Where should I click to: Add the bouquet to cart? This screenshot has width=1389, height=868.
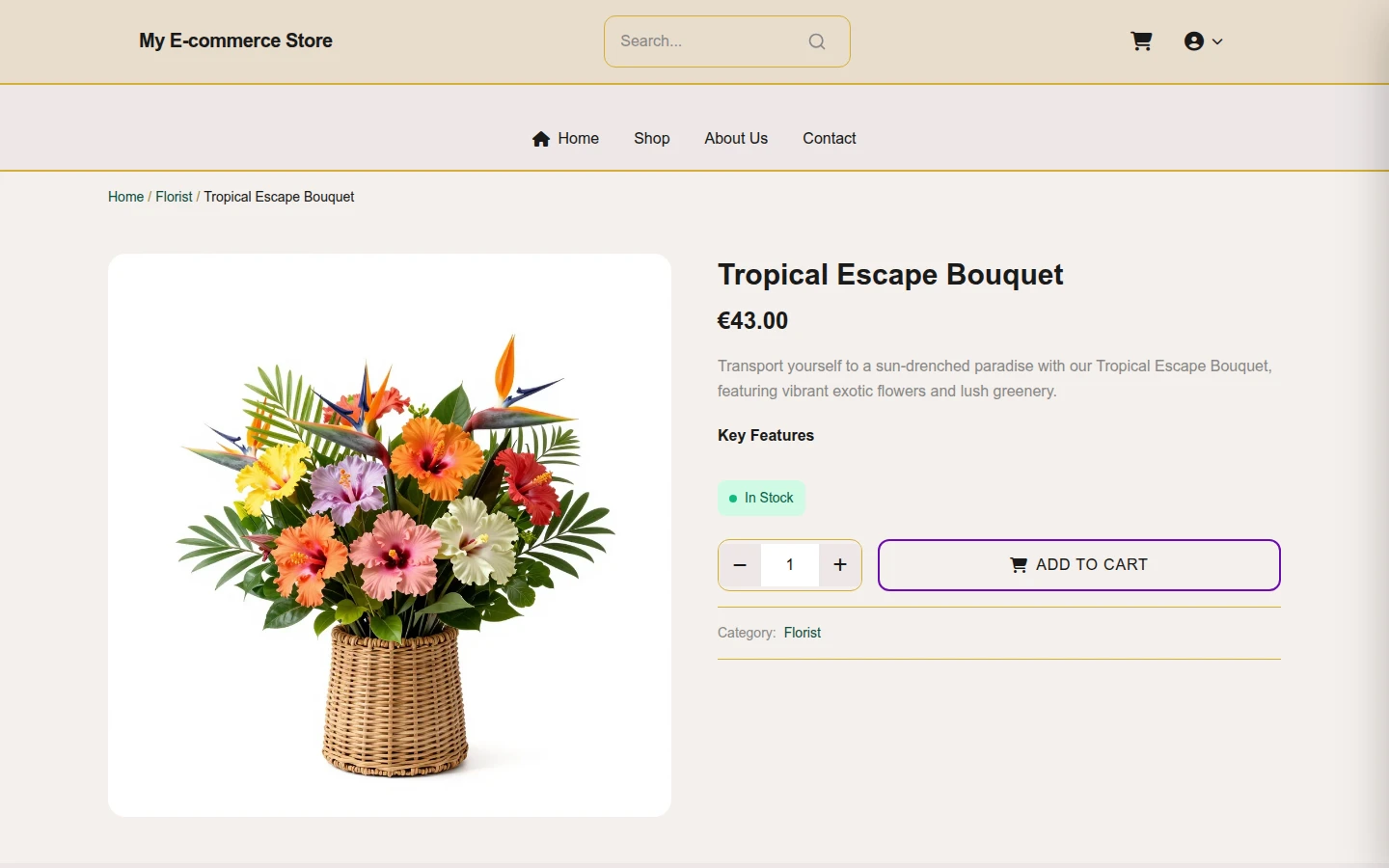pyautogui.click(x=1079, y=565)
